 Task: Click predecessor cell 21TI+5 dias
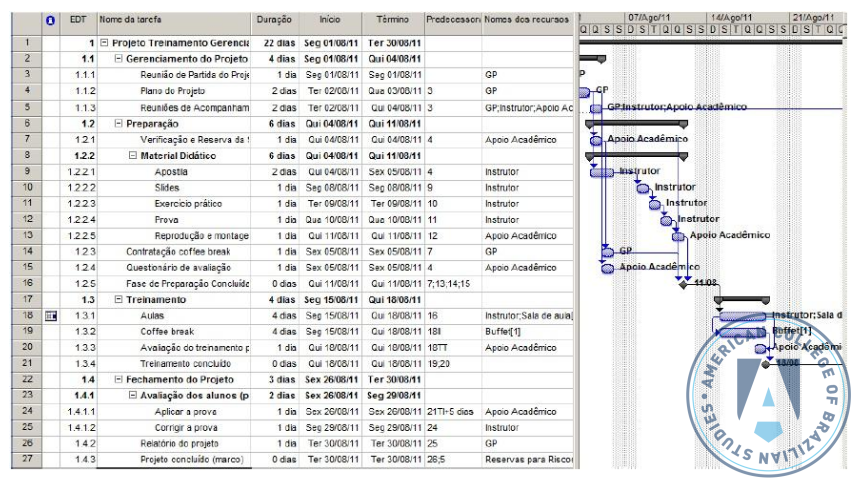point(453,411)
